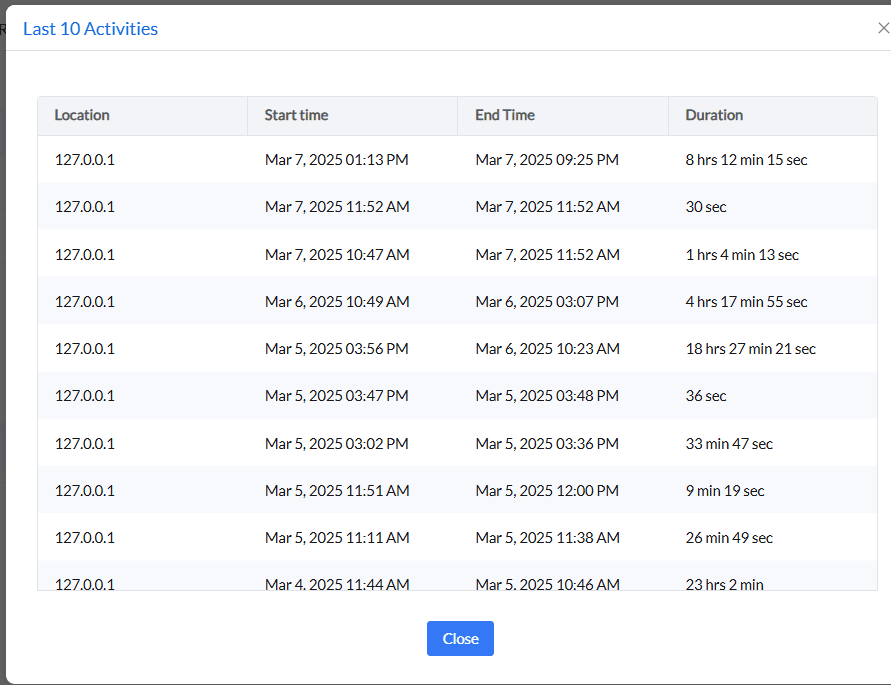Click duration 1 hrs 4 min 13 sec
This screenshot has width=891, height=685.
pos(742,255)
